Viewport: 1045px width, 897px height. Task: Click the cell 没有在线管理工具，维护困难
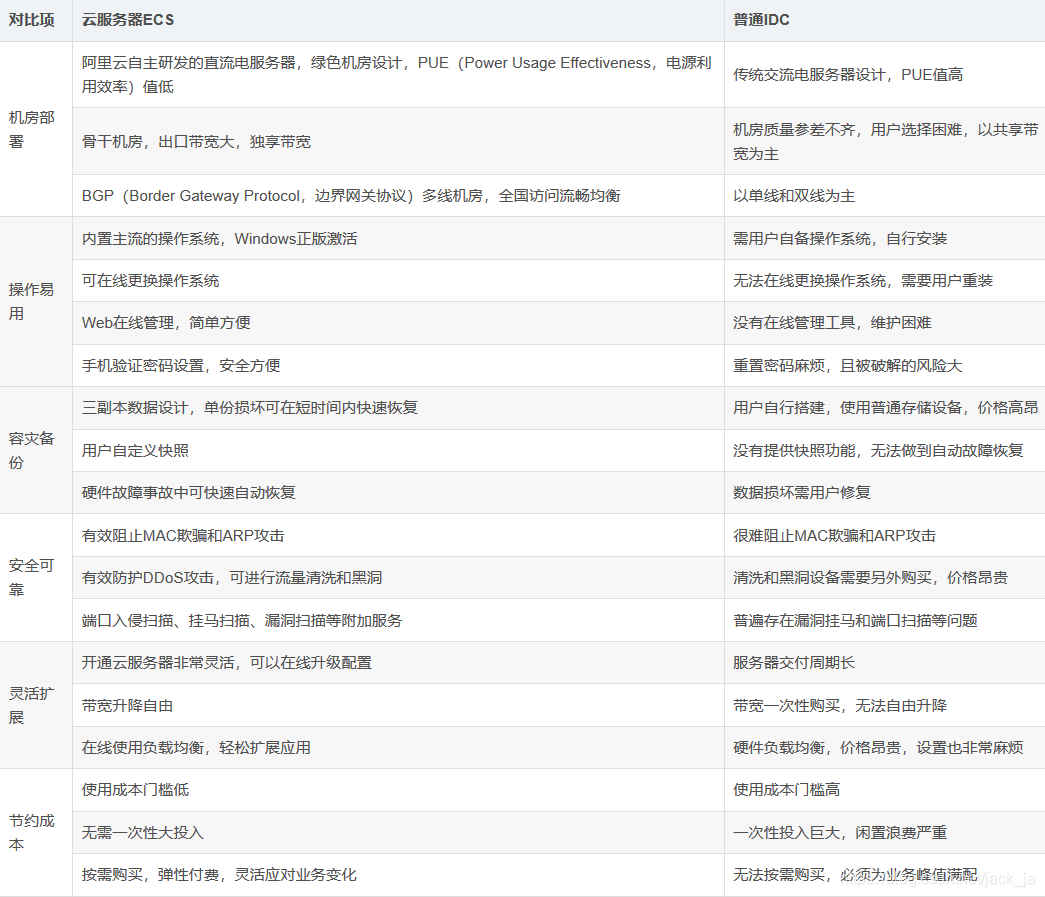click(x=885, y=323)
